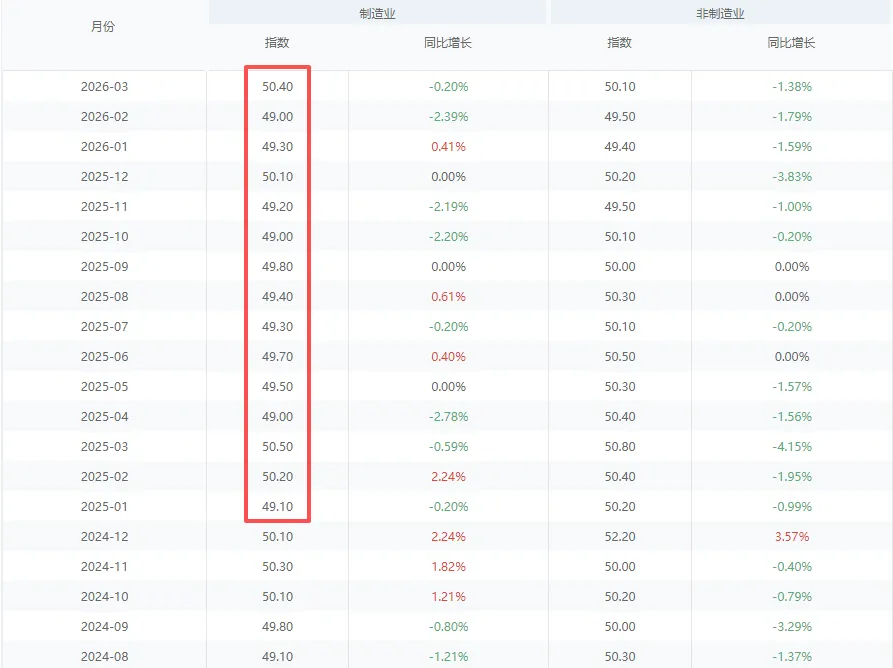This screenshot has width=893, height=668.
Task: Select the 2024-09 month cell
Action: pyautogui.click(x=104, y=626)
